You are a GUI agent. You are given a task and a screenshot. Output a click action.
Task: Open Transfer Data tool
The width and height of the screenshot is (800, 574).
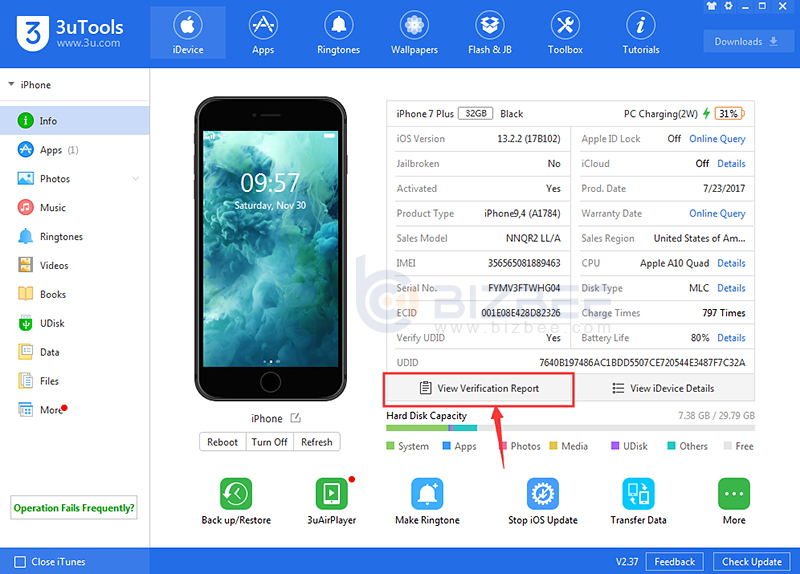pyautogui.click(x=638, y=502)
